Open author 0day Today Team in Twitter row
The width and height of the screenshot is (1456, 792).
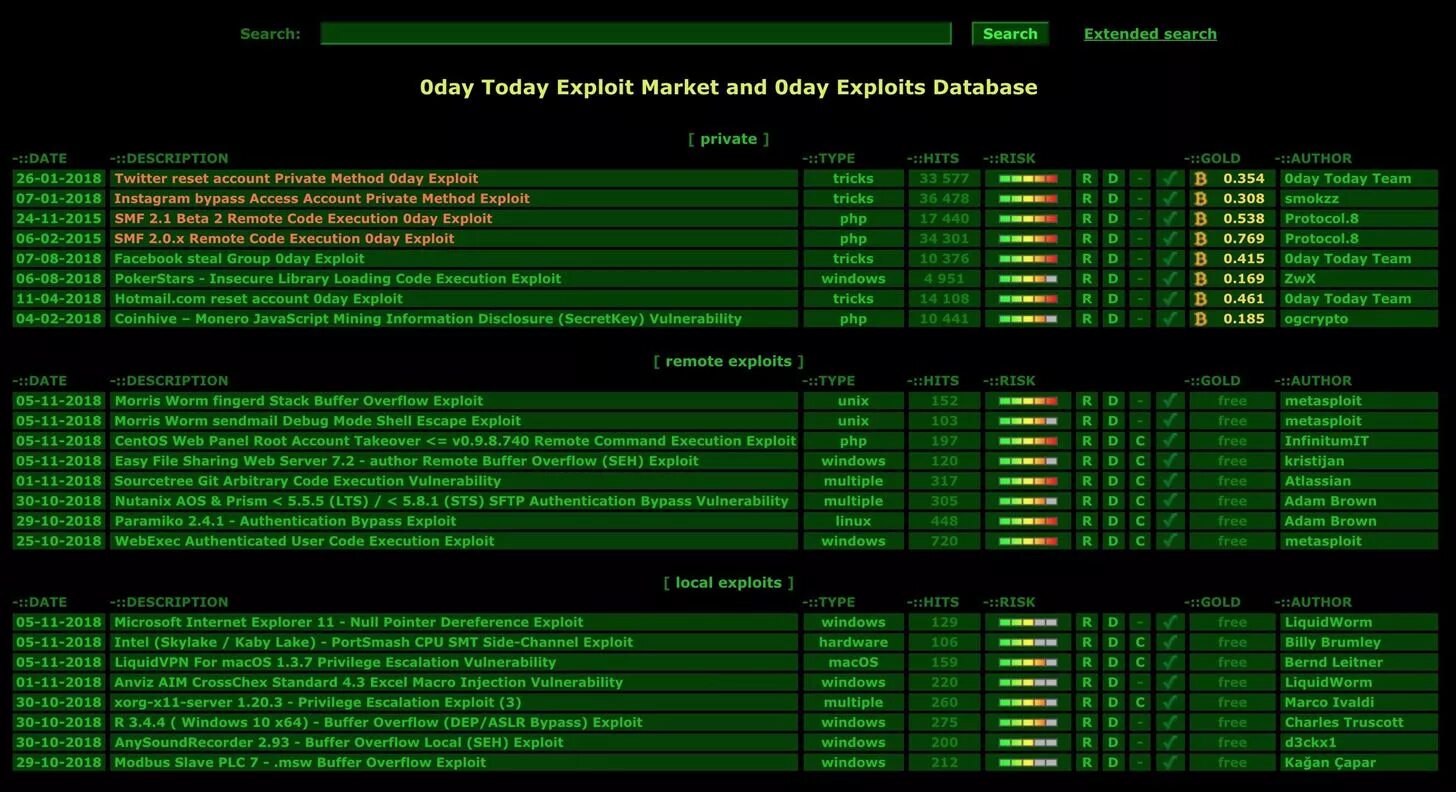click(1348, 179)
